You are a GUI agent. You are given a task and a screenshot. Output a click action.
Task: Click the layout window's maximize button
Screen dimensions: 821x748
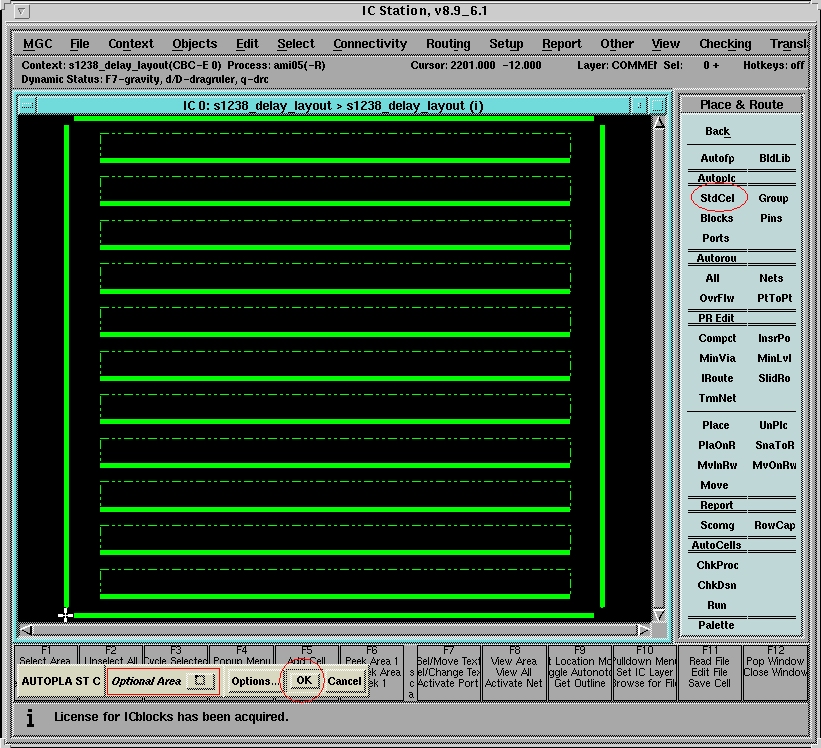(657, 105)
